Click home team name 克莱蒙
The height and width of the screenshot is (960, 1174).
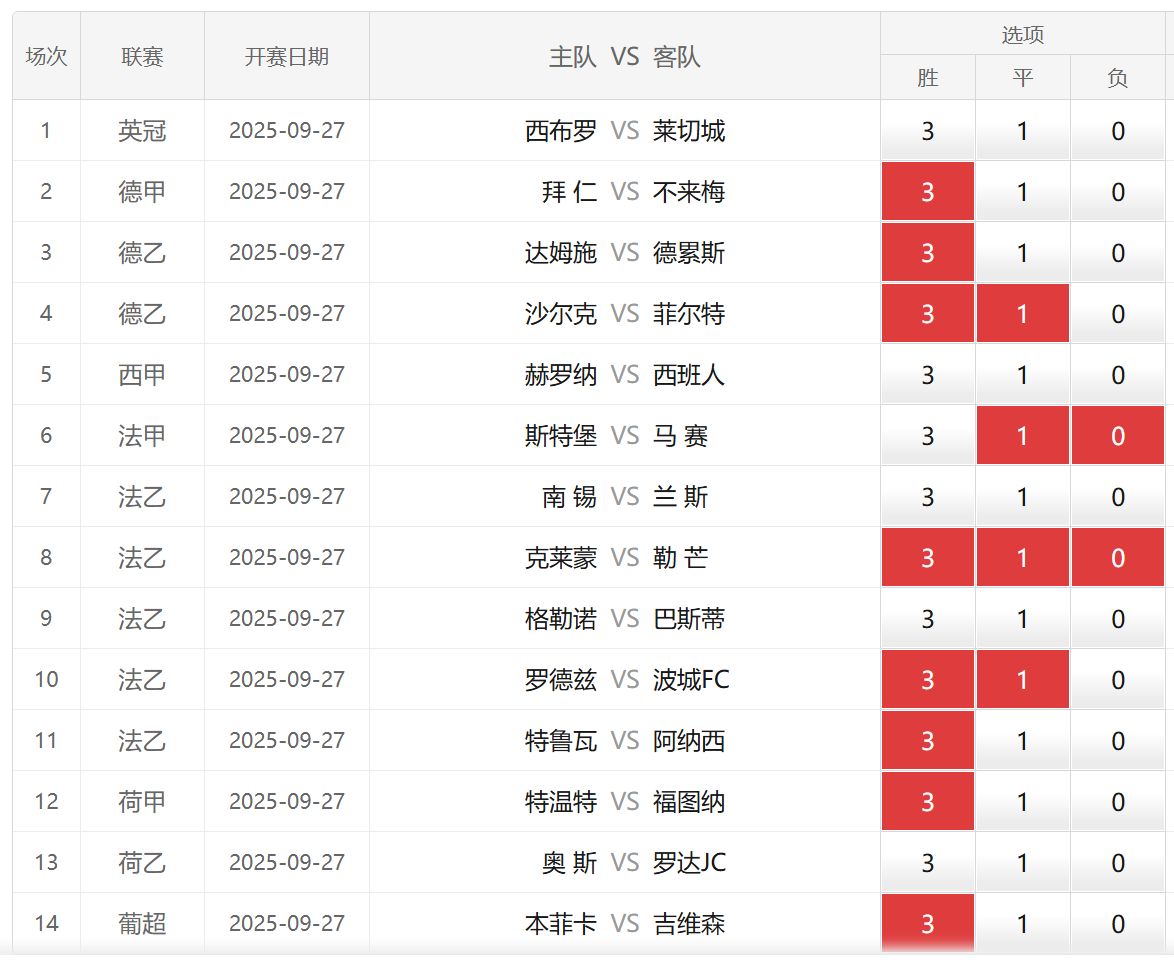point(560,558)
